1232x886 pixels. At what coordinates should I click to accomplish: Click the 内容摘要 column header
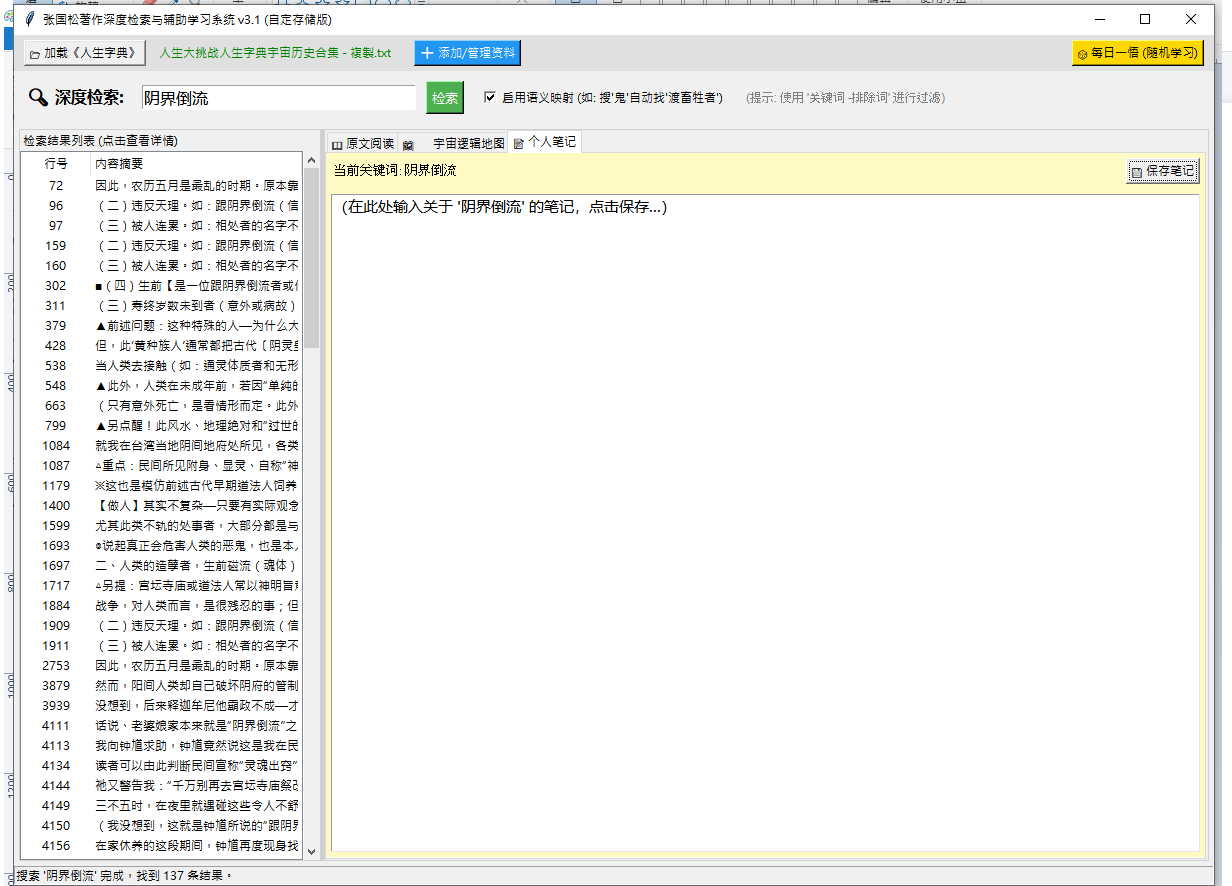195,163
